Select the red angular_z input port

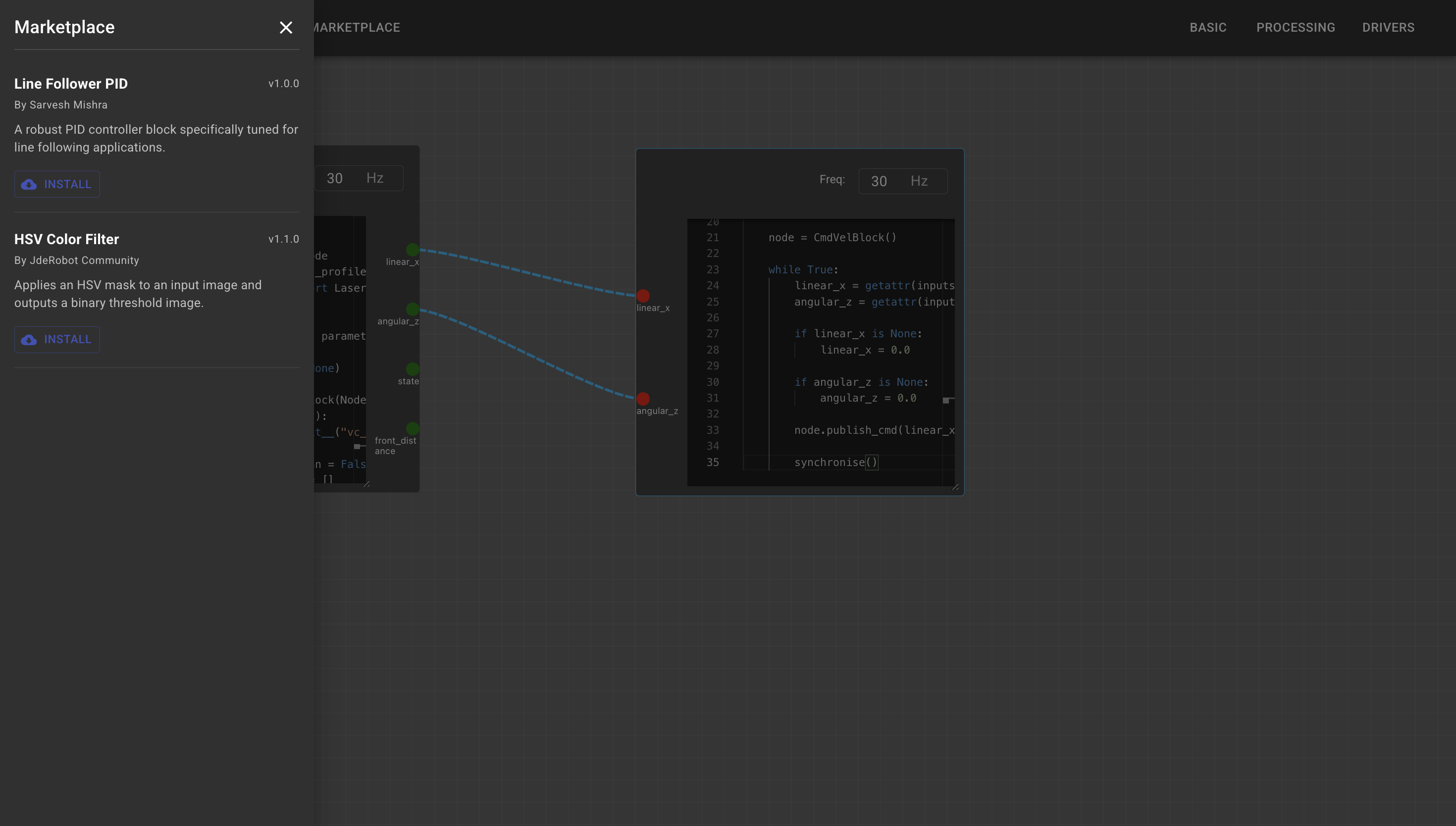click(643, 399)
